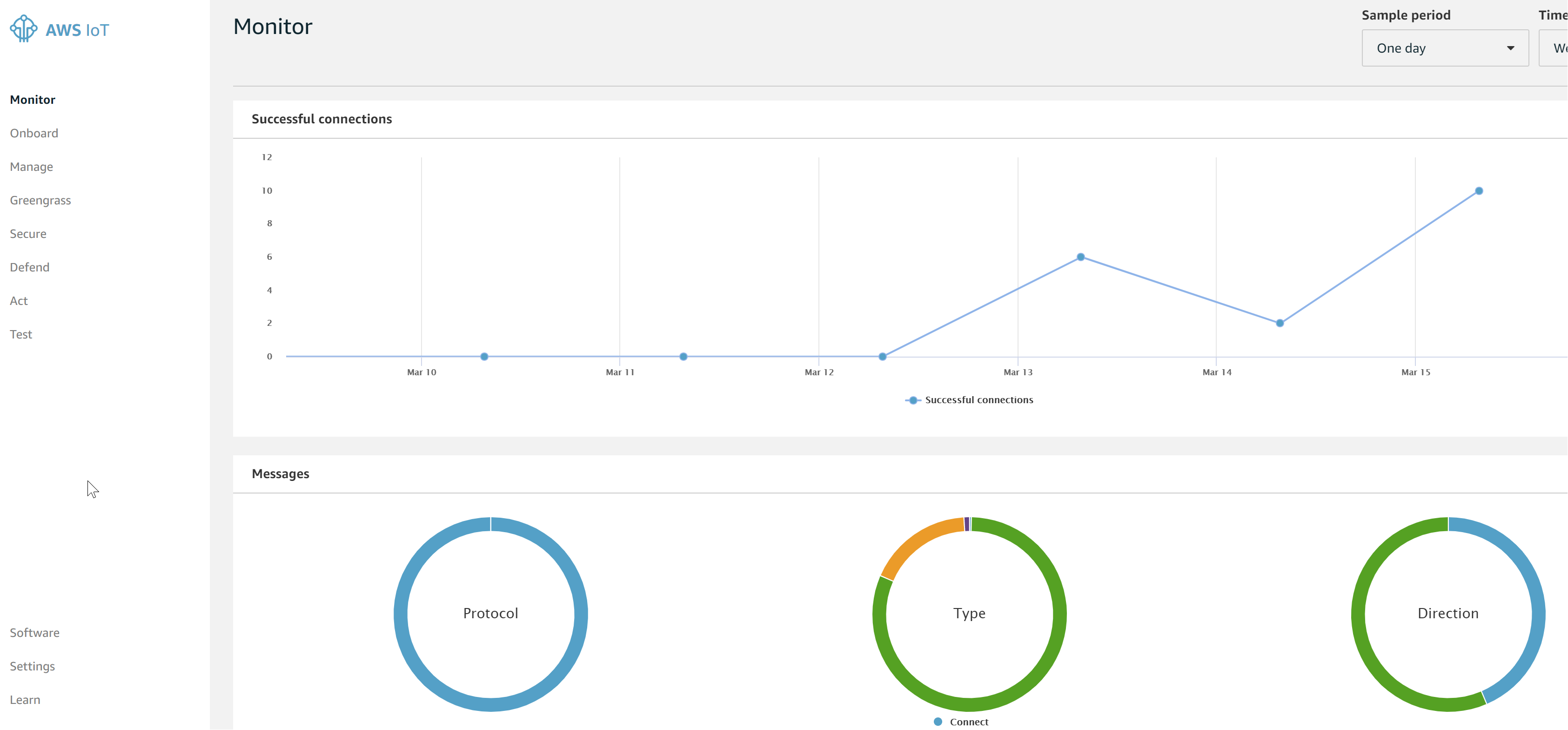Click the Test sidebar link
The image size is (1568, 730).
point(20,334)
